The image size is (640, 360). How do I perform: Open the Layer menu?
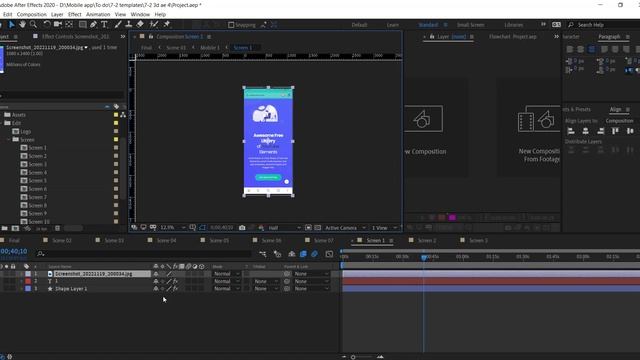click(x=57, y=14)
